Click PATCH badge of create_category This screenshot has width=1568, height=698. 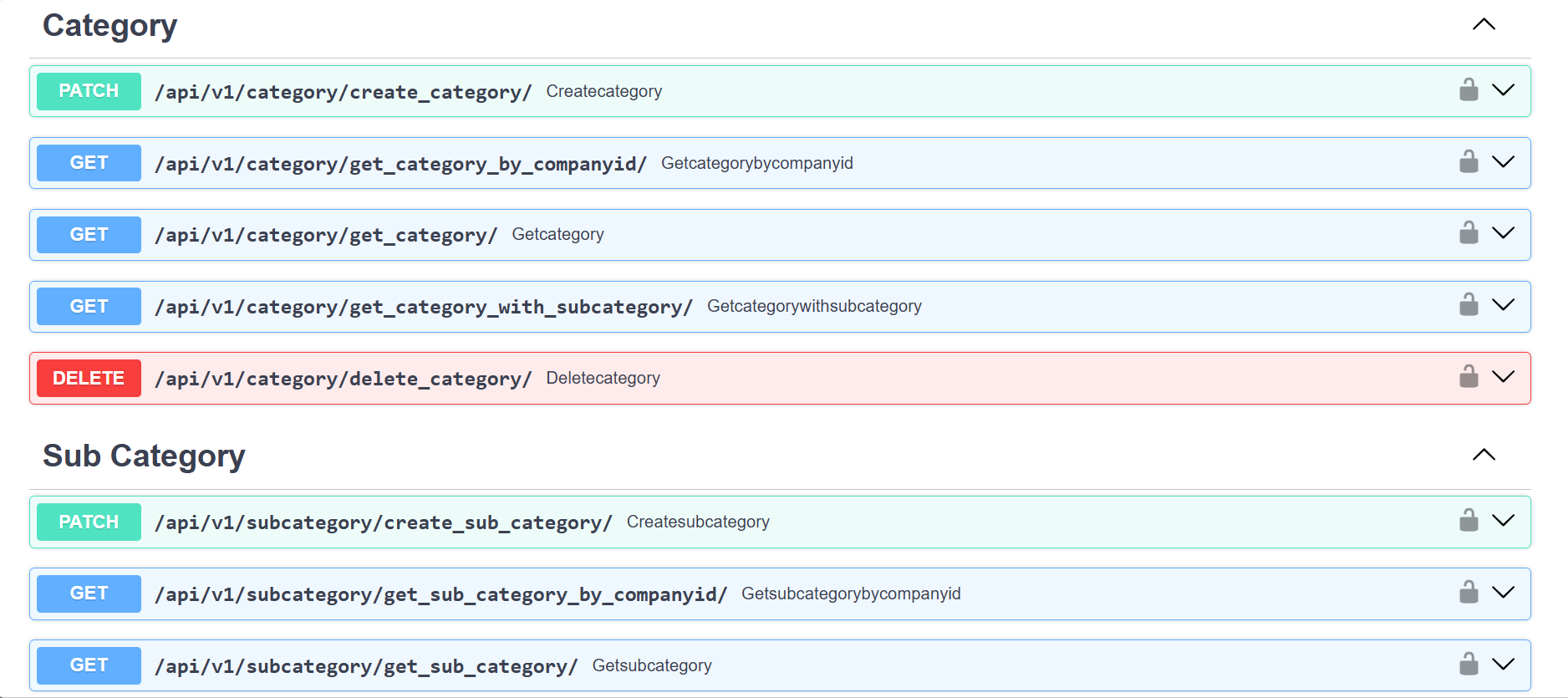[89, 91]
